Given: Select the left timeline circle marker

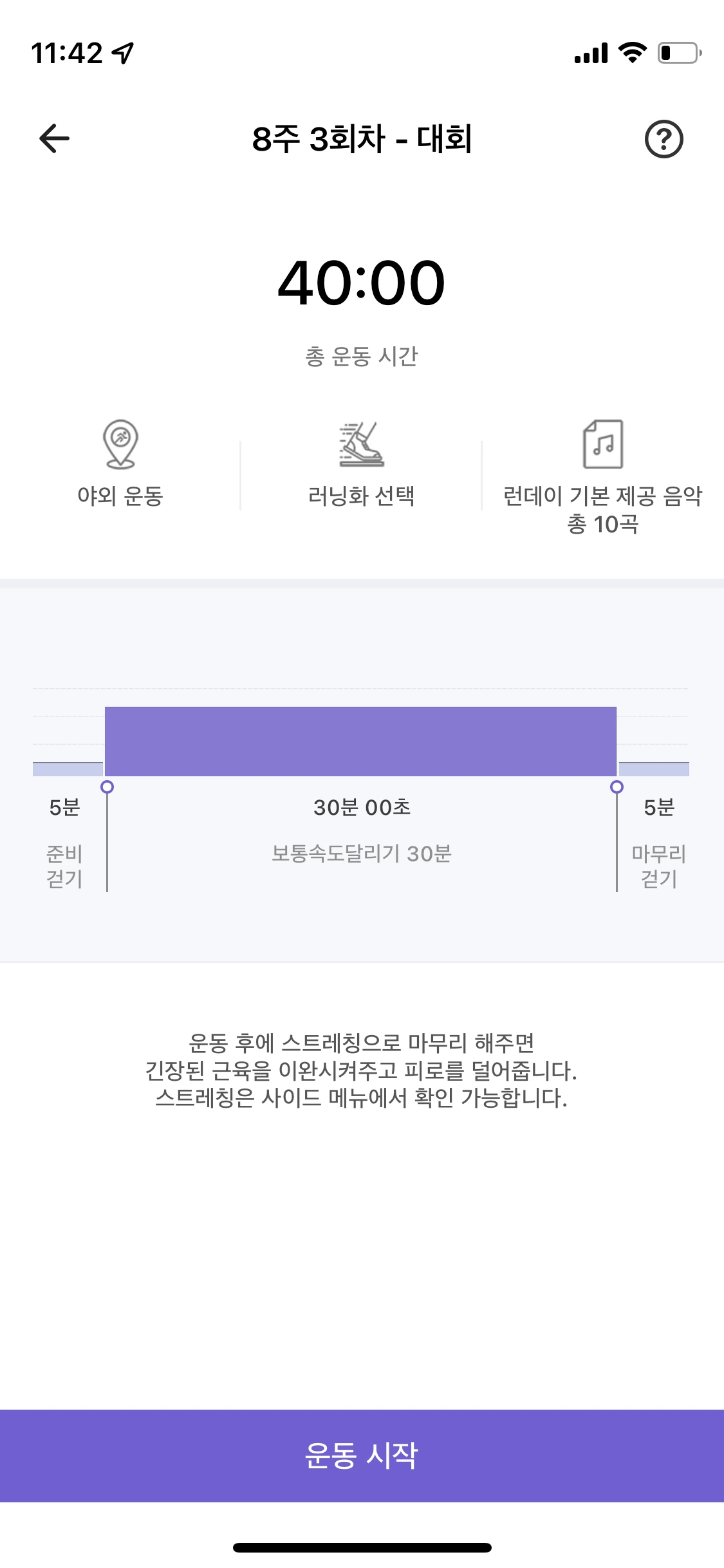Looking at the screenshot, I should tap(107, 787).
